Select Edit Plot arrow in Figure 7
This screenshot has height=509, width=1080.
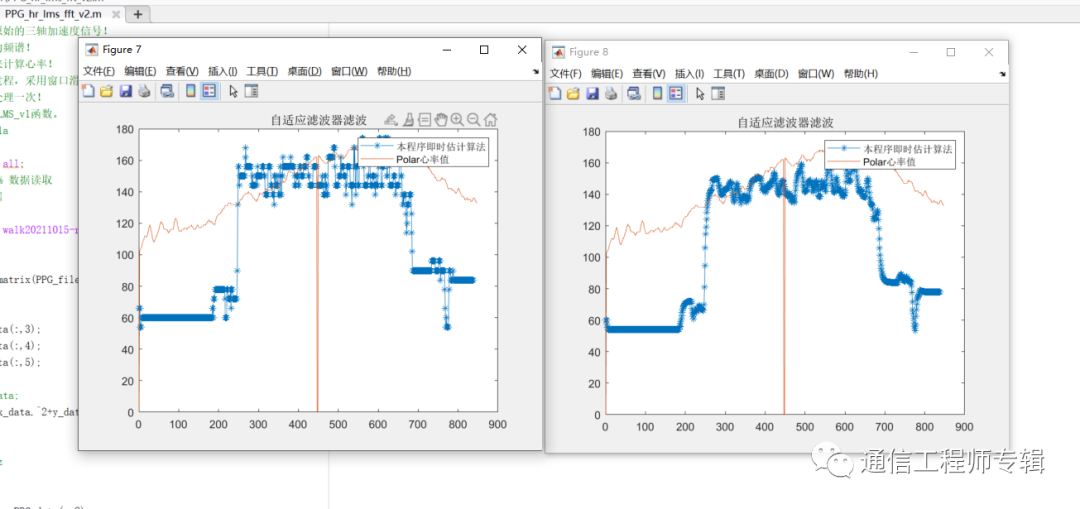click(x=233, y=91)
